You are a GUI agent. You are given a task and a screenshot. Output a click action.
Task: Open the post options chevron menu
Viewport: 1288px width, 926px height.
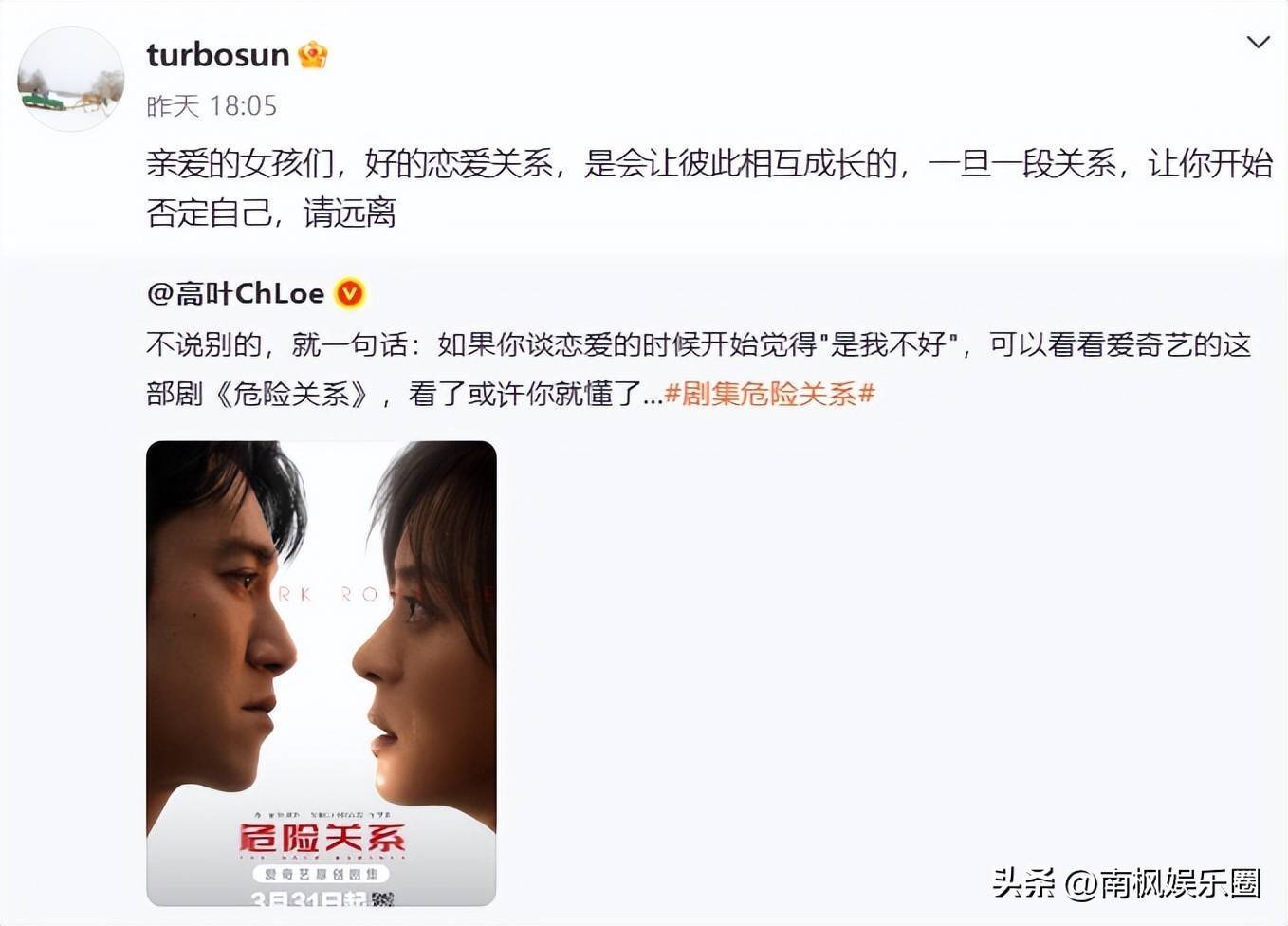(x=1258, y=43)
